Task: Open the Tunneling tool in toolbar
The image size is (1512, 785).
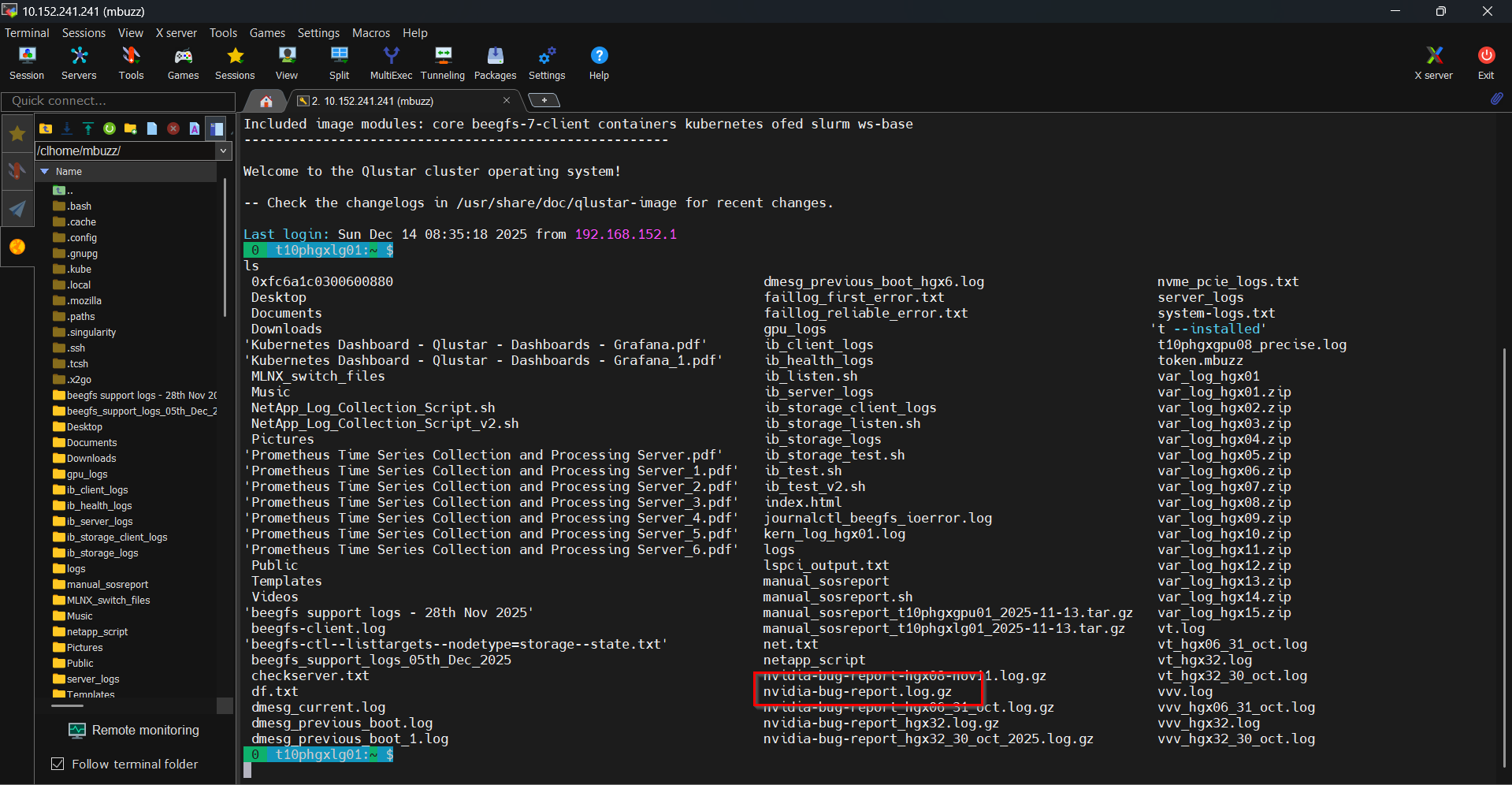Action: tap(442, 62)
